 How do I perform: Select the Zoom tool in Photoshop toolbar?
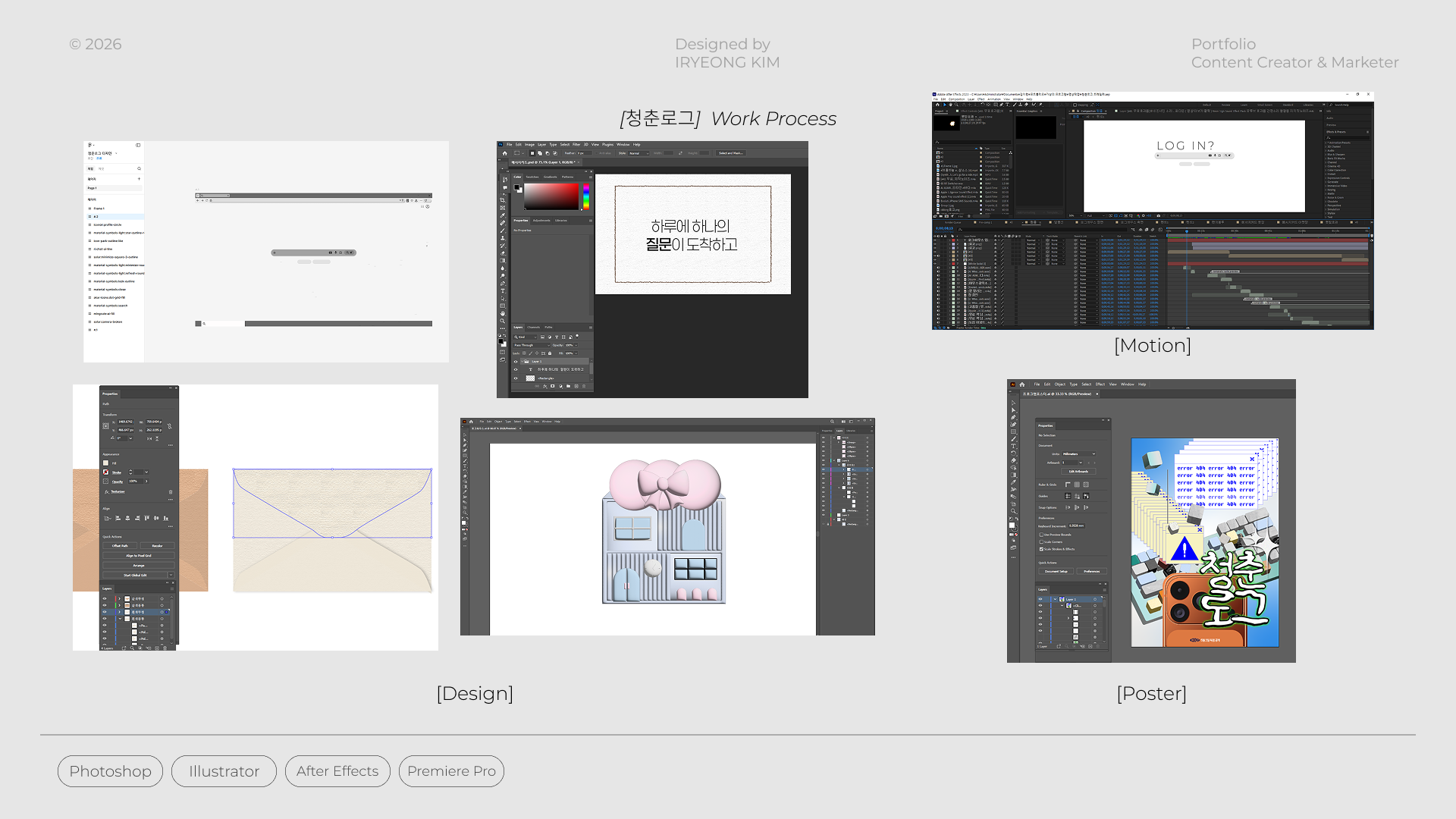tap(502, 321)
